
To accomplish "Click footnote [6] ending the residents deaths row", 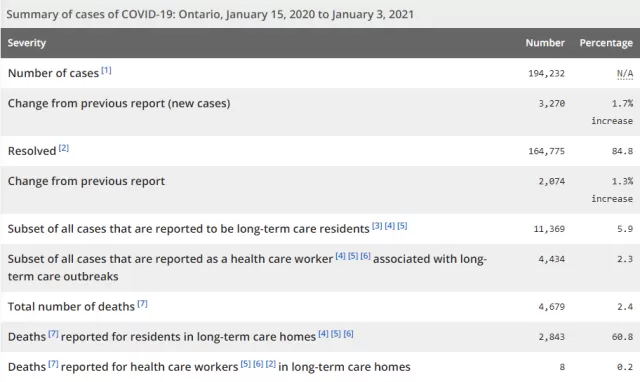I will 349,334.
